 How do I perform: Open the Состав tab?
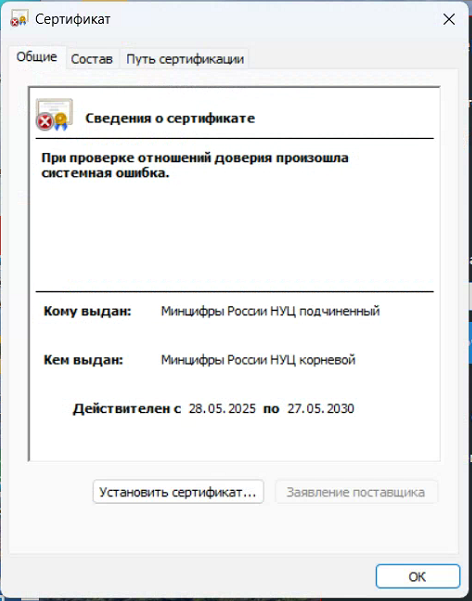coord(92,59)
